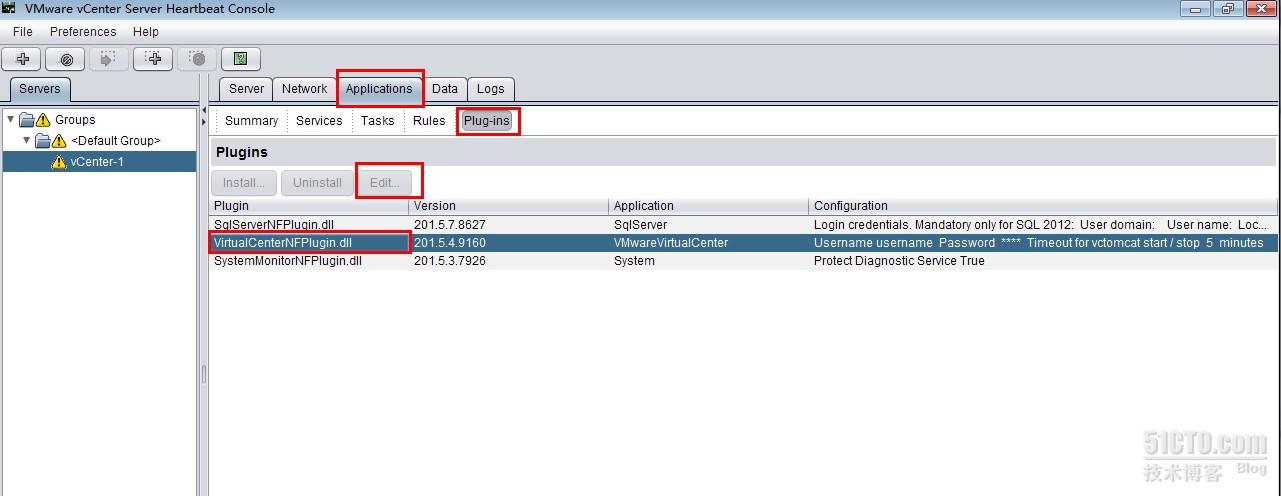This screenshot has width=1281, height=496.
Task: Open the File menu
Action: coord(23,32)
